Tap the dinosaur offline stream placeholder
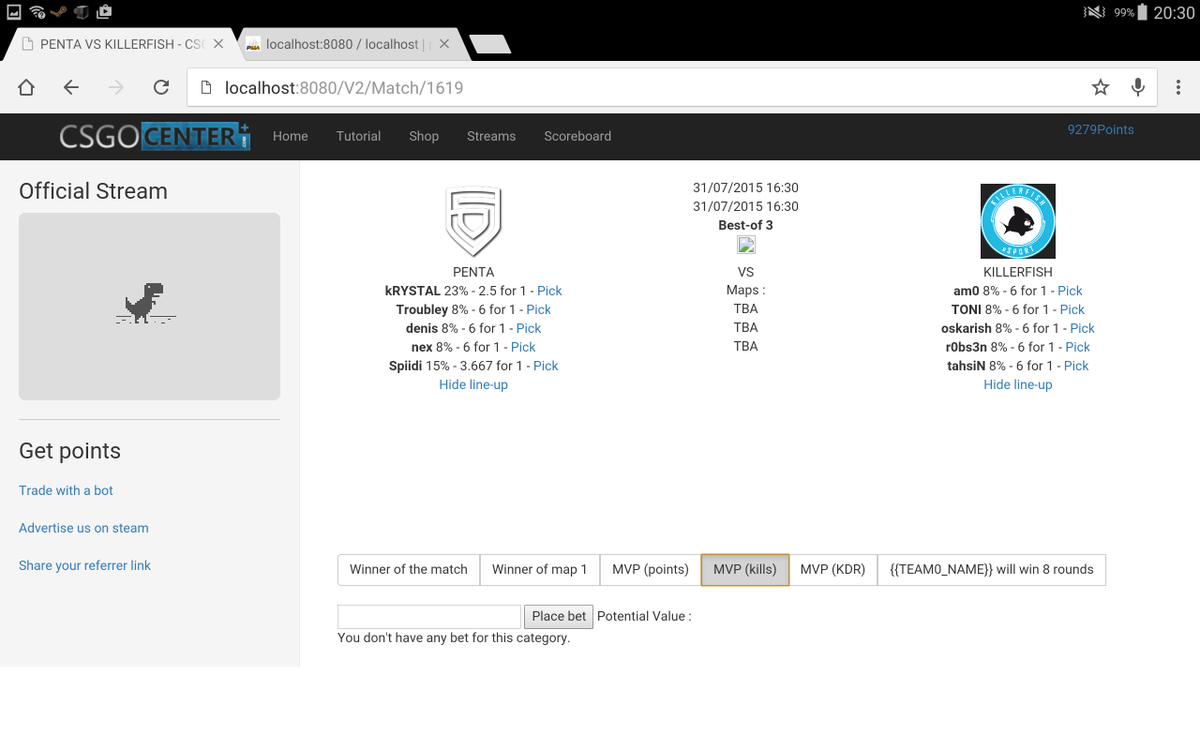The width and height of the screenshot is (1200, 750). (149, 306)
